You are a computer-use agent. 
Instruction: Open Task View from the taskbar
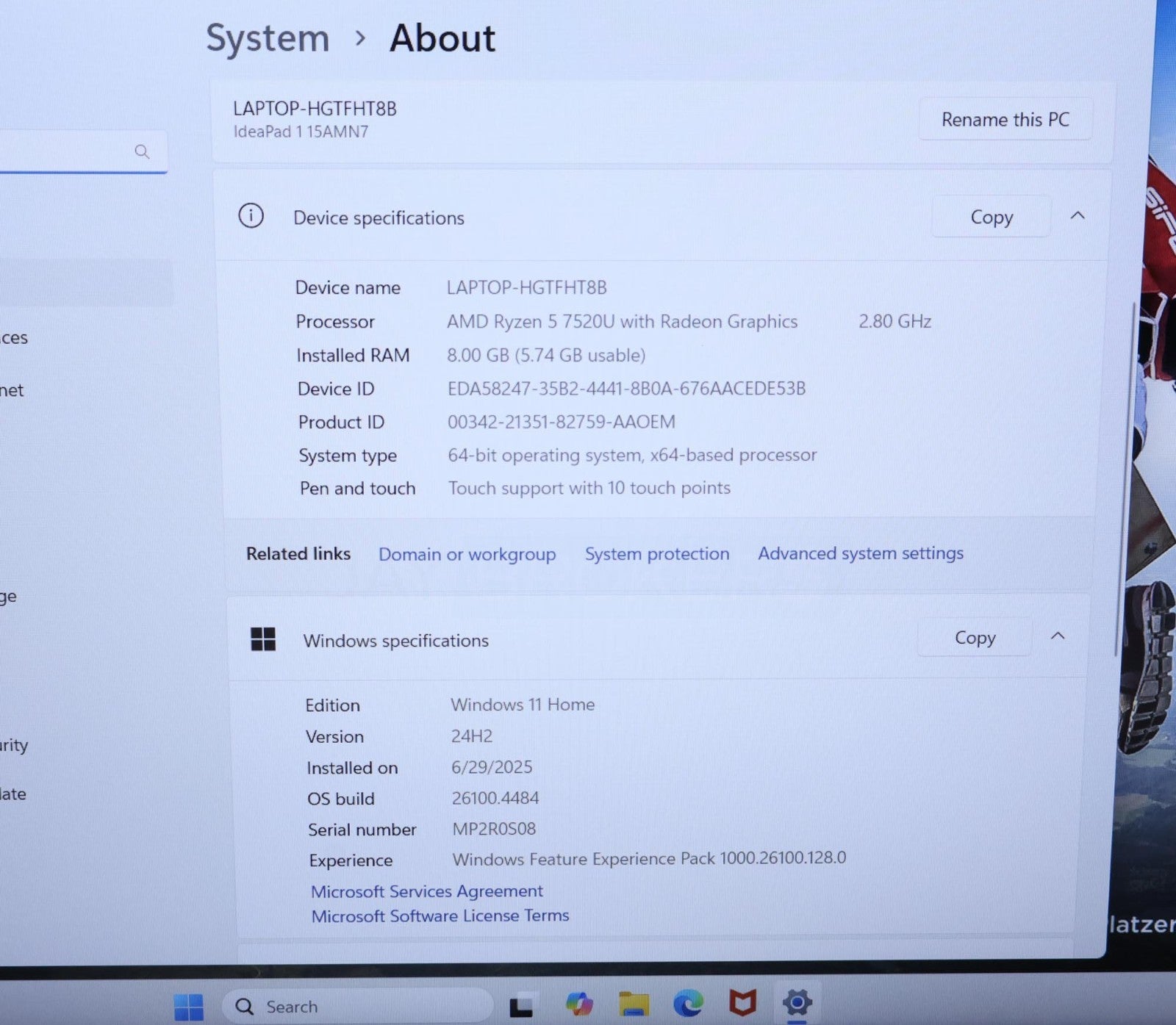[521, 1005]
